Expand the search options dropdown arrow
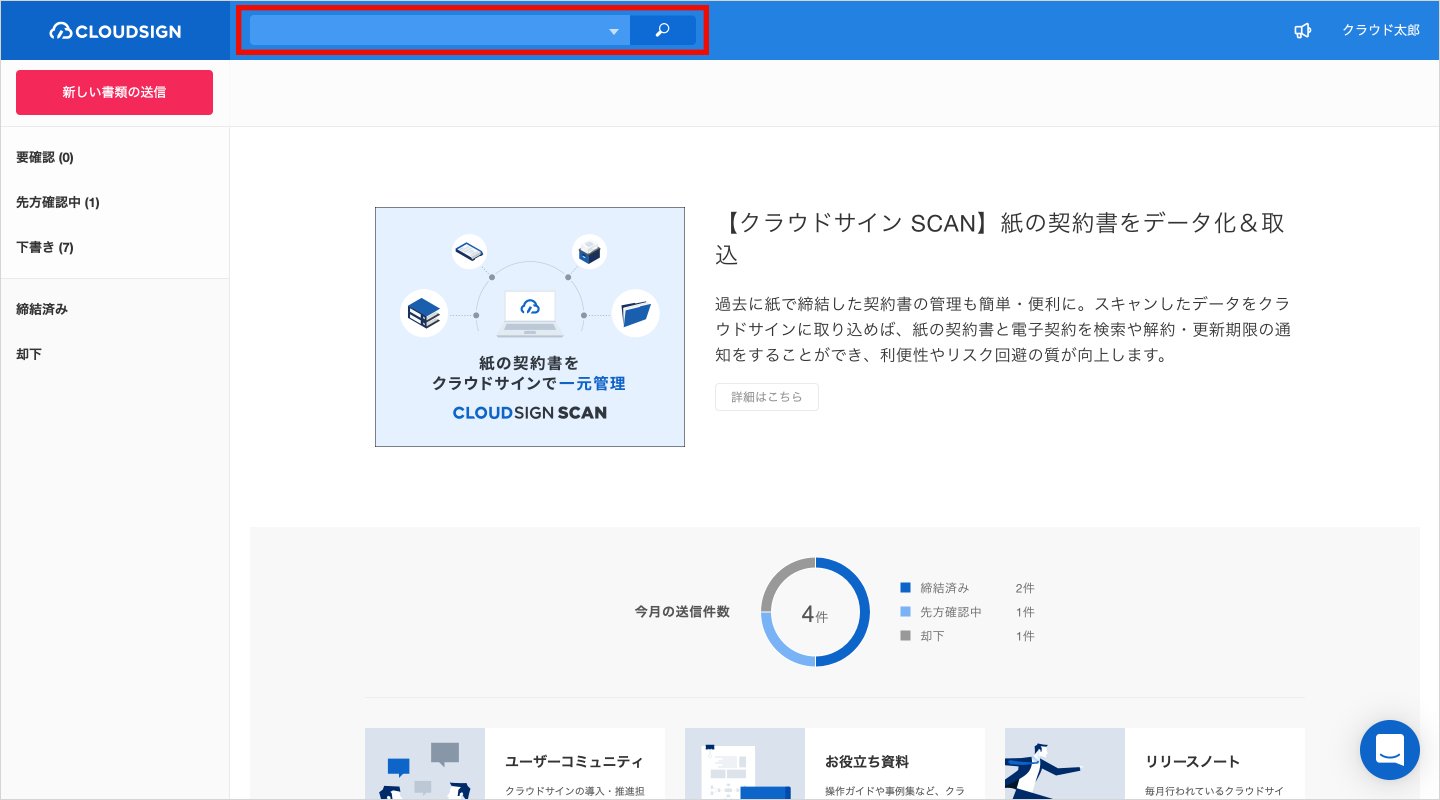The image size is (1440, 800). (x=614, y=31)
